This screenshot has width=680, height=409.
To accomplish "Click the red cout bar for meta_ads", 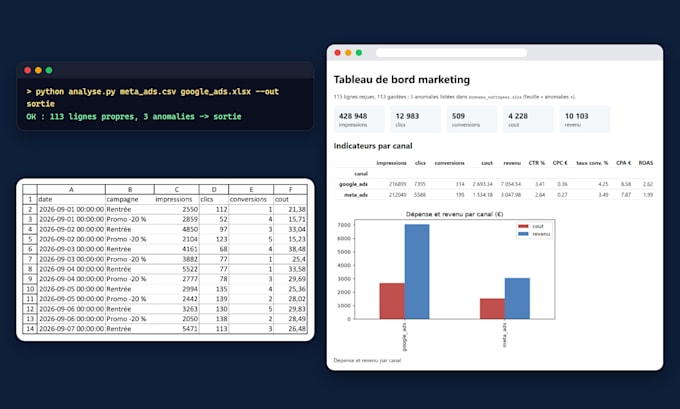I will (x=492, y=309).
